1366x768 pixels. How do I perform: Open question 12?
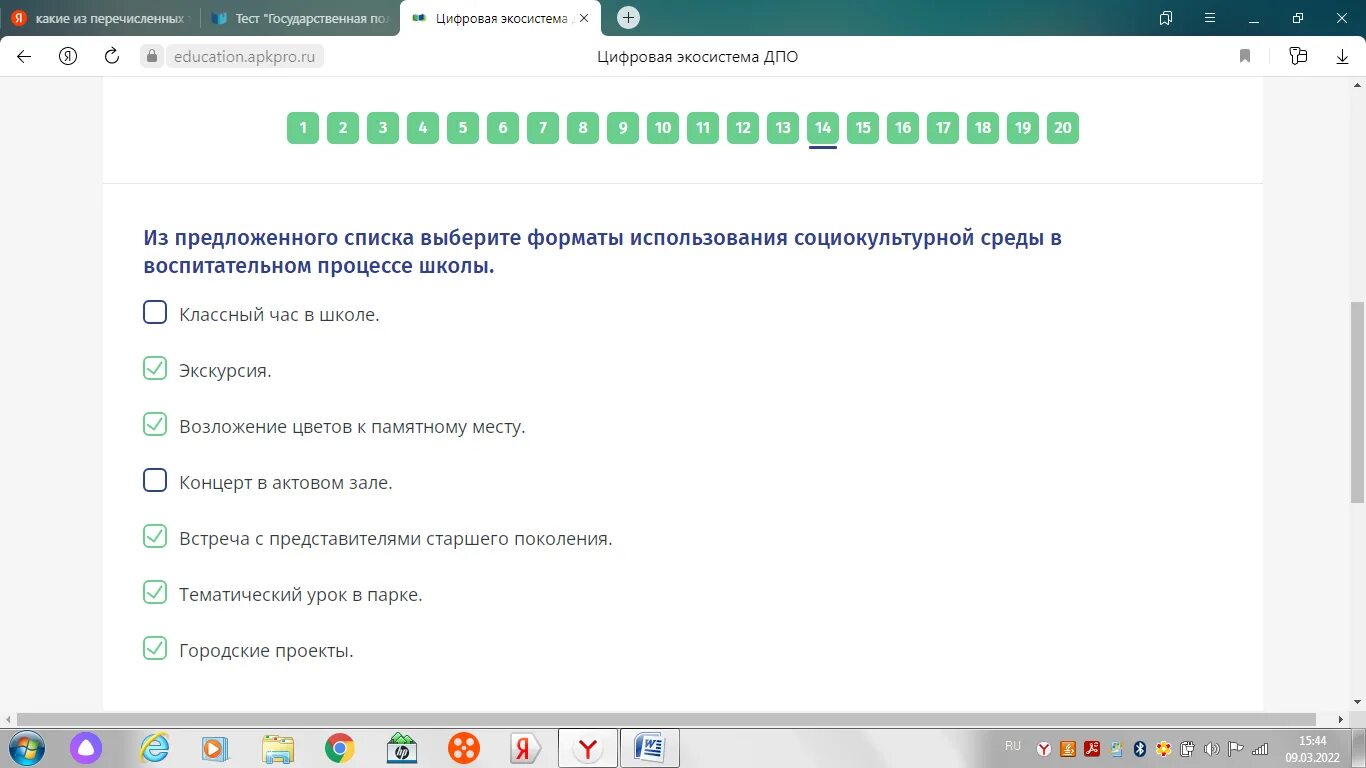pos(743,128)
